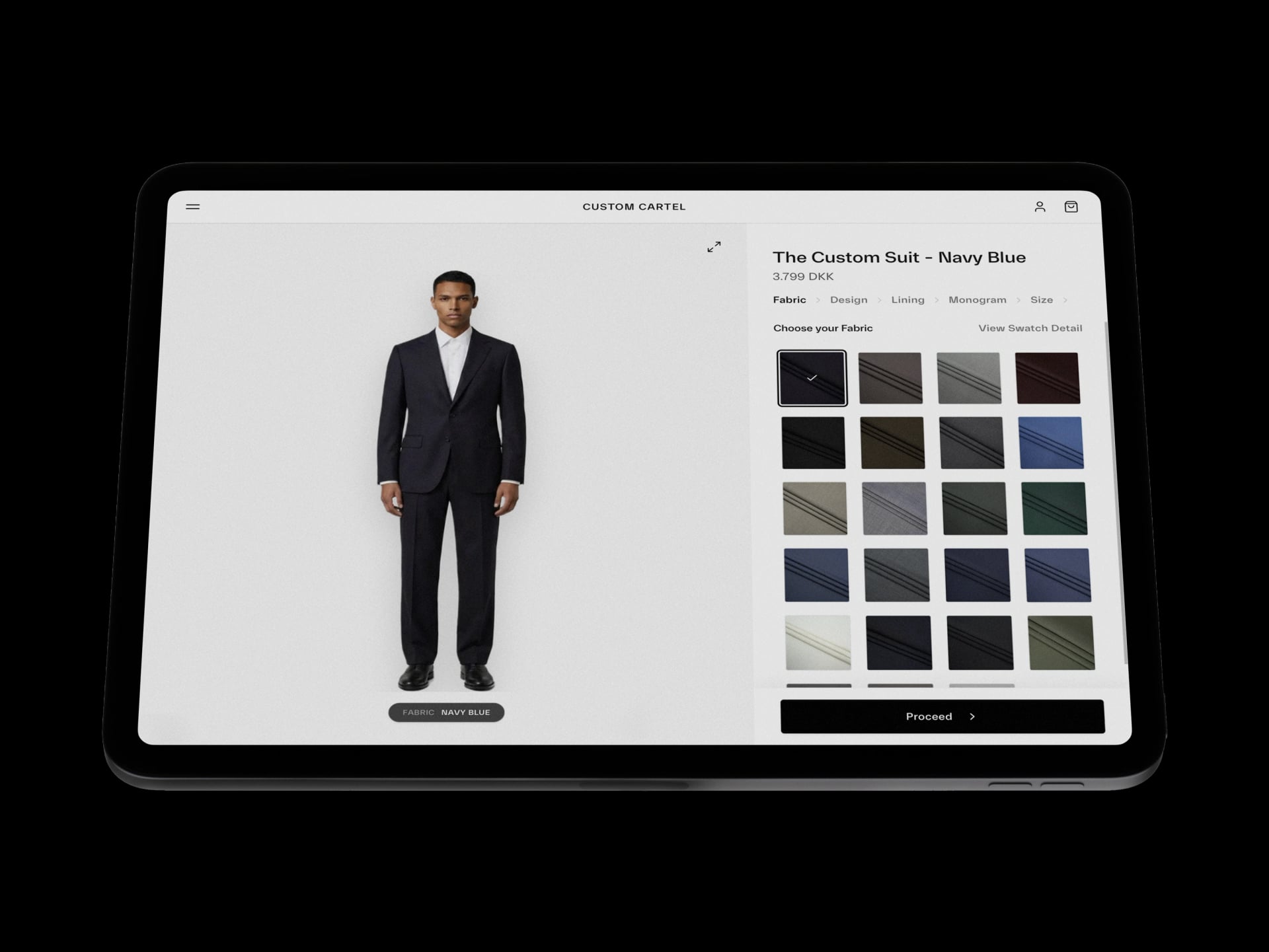Viewport: 1269px width, 952px height.
Task: Open the user account icon
Action: (x=1040, y=207)
